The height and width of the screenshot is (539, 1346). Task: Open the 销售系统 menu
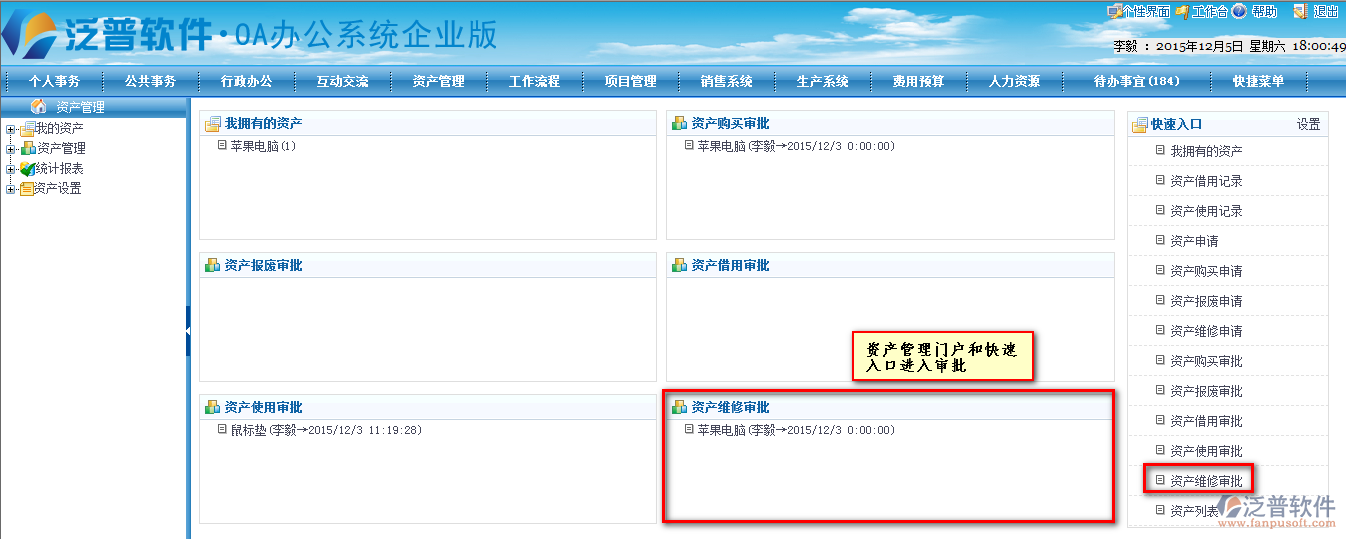click(x=726, y=81)
